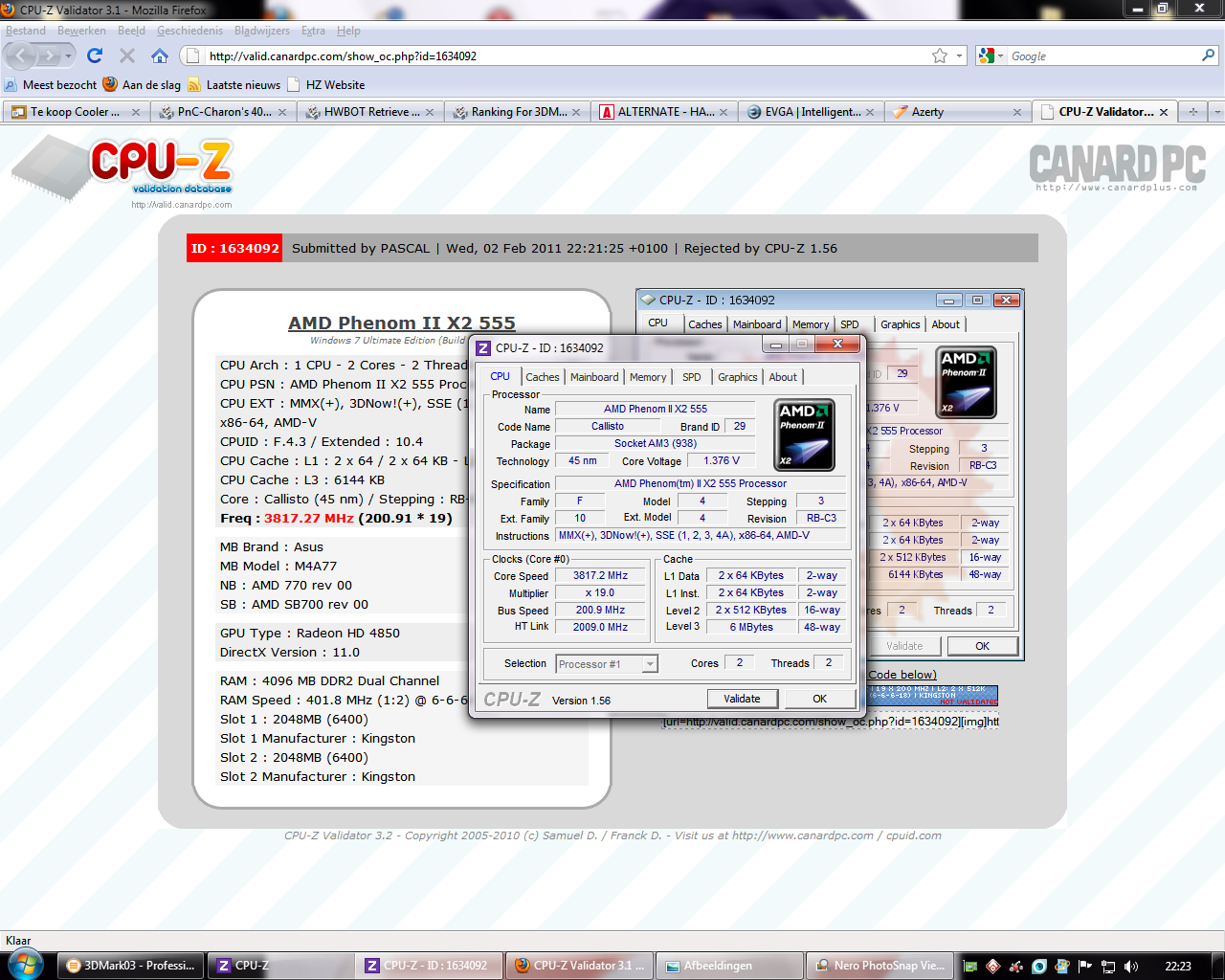Close the CPU-Z Validator browser tab
The image size is (1225, 980).
[x=1164, y=112]
